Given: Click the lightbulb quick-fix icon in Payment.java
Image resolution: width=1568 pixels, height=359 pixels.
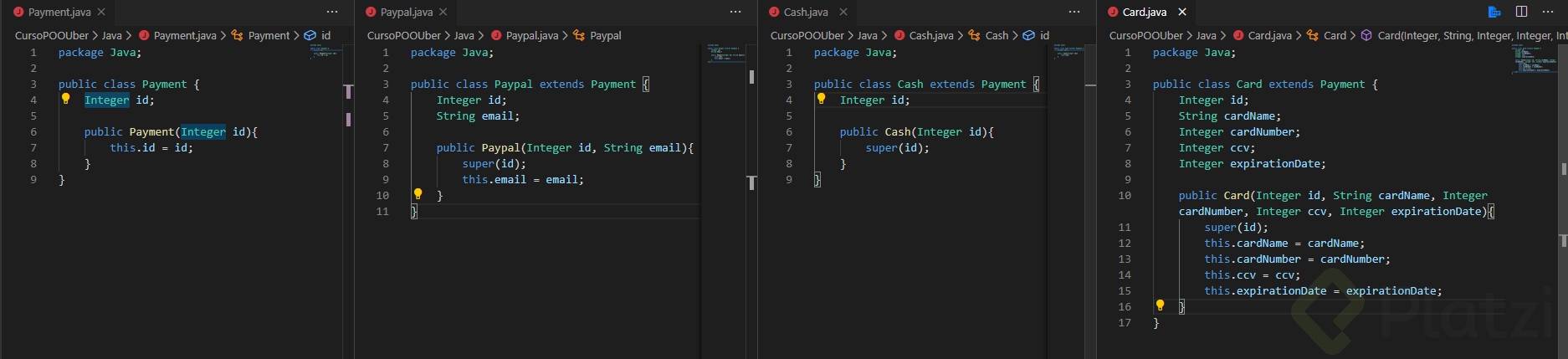Looking at the screenshot, I should point(65,99).
